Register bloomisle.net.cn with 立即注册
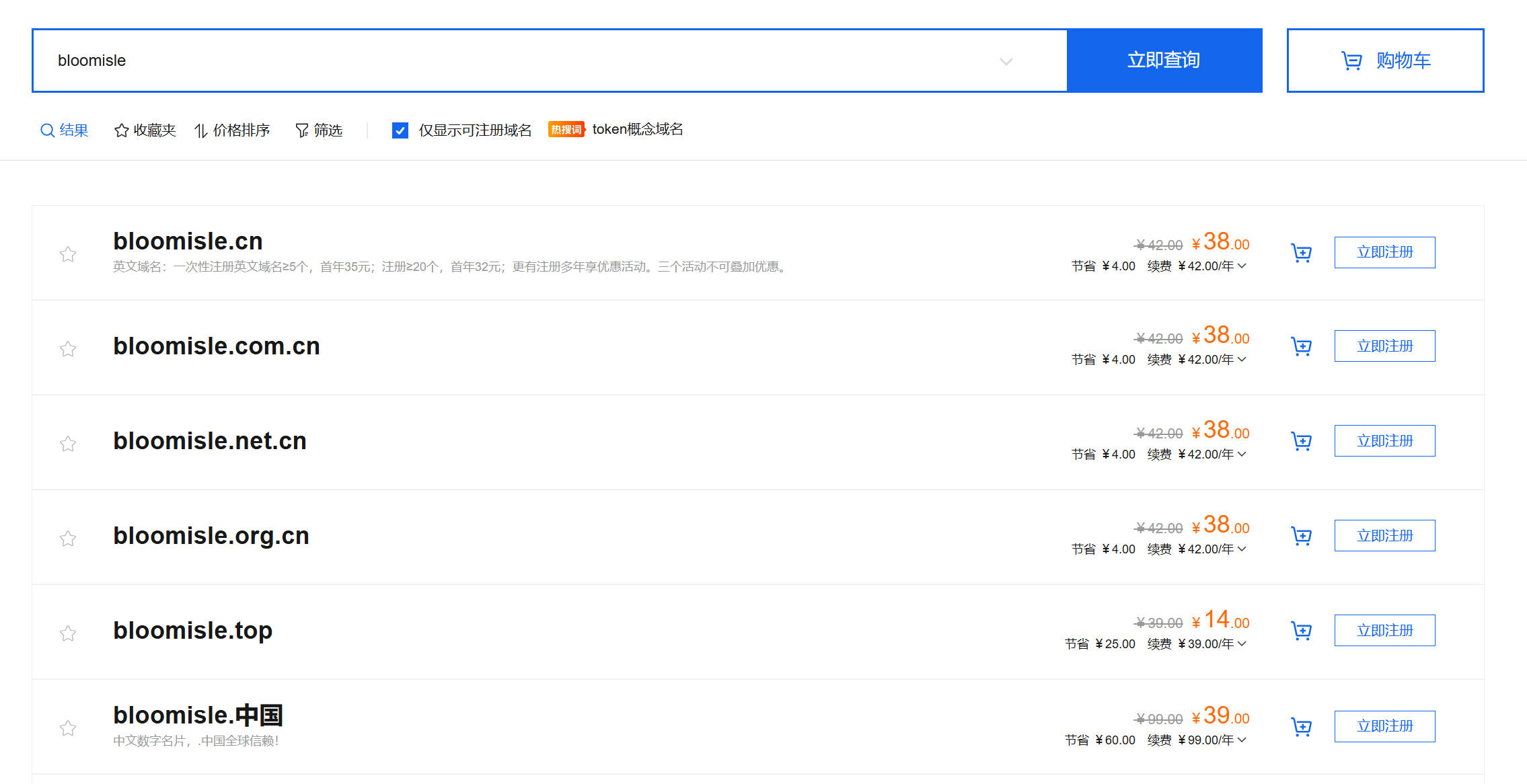1527x784 pixels. tap(1384, 440)
